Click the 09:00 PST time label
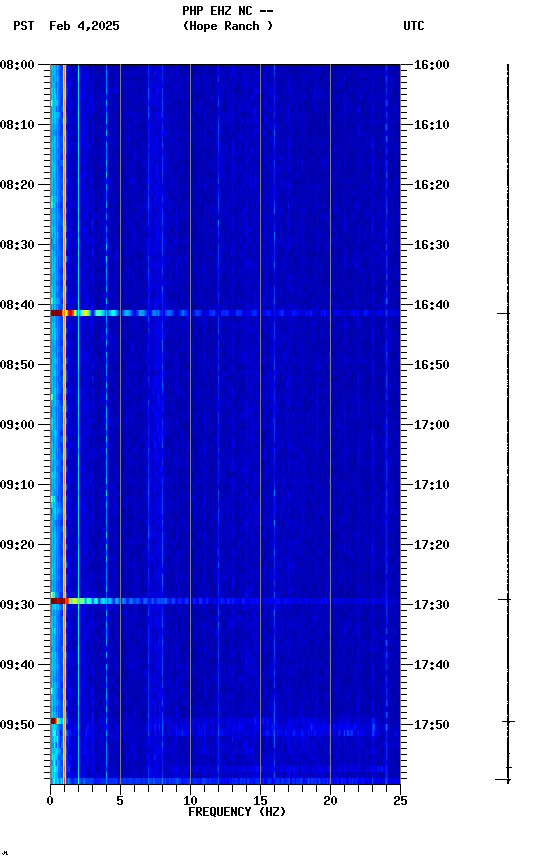 click(x=17, y=425)
